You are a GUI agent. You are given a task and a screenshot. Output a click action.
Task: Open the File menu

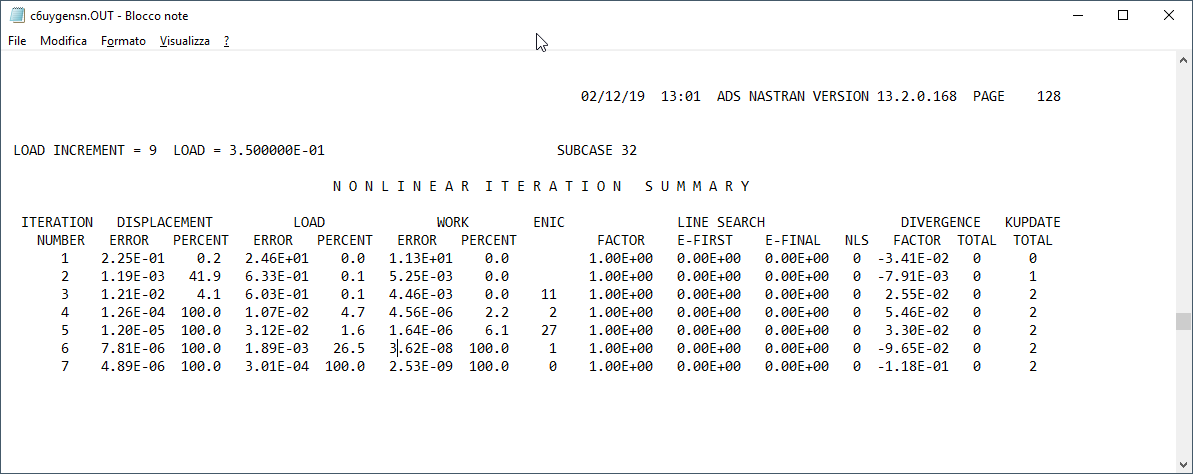[17, 41]
